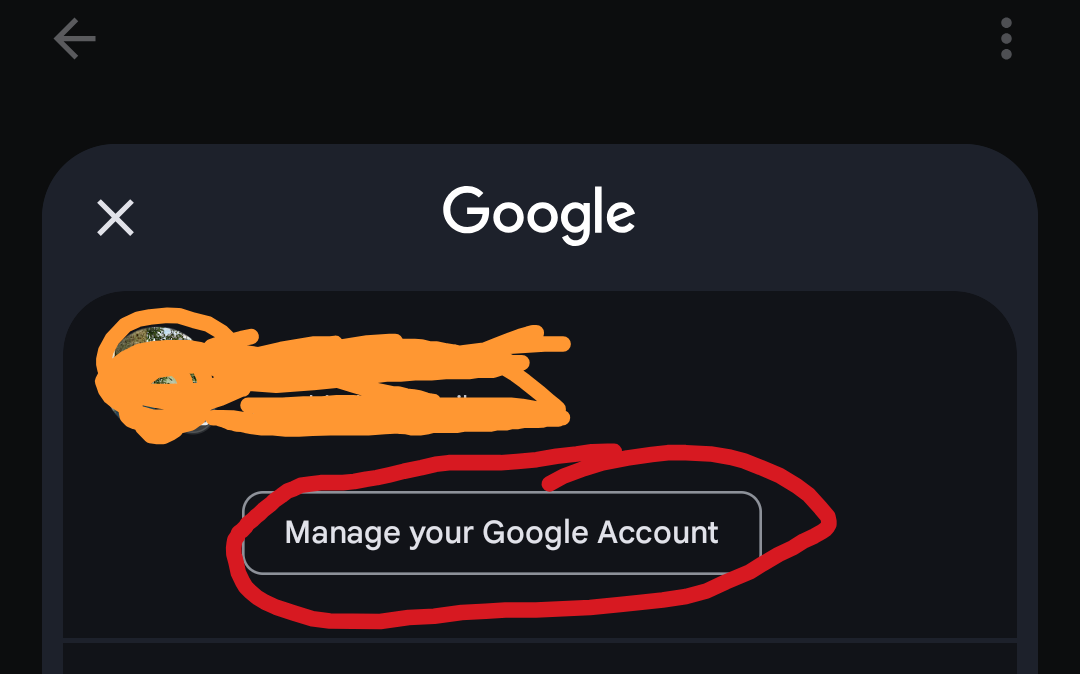This screenshot has height=674, width=1080.
Task: Return to previous screen via back arrow
Action: click(74, 39)
